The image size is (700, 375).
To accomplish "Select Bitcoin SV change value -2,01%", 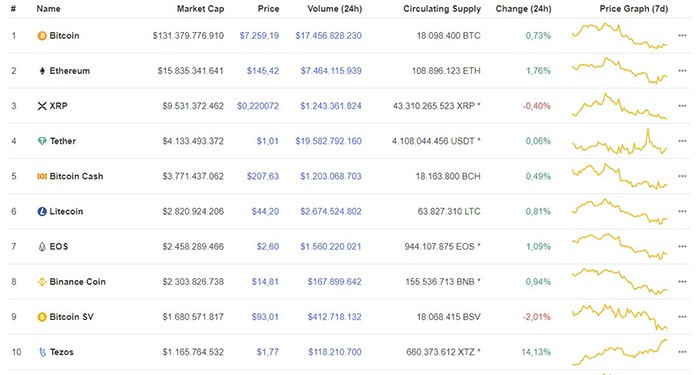I will (537, 317).
